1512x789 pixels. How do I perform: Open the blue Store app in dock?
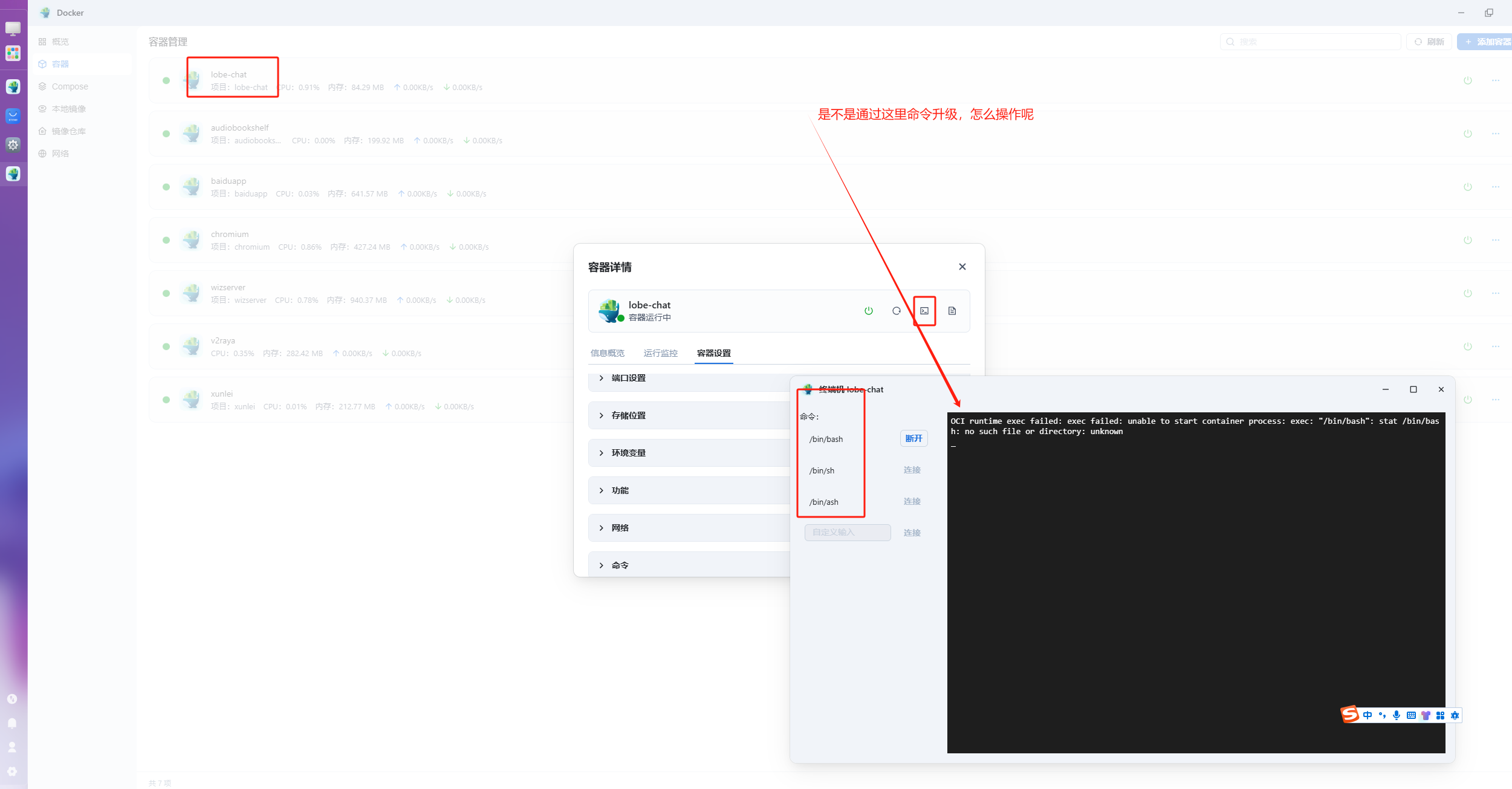tap(13, 115)
